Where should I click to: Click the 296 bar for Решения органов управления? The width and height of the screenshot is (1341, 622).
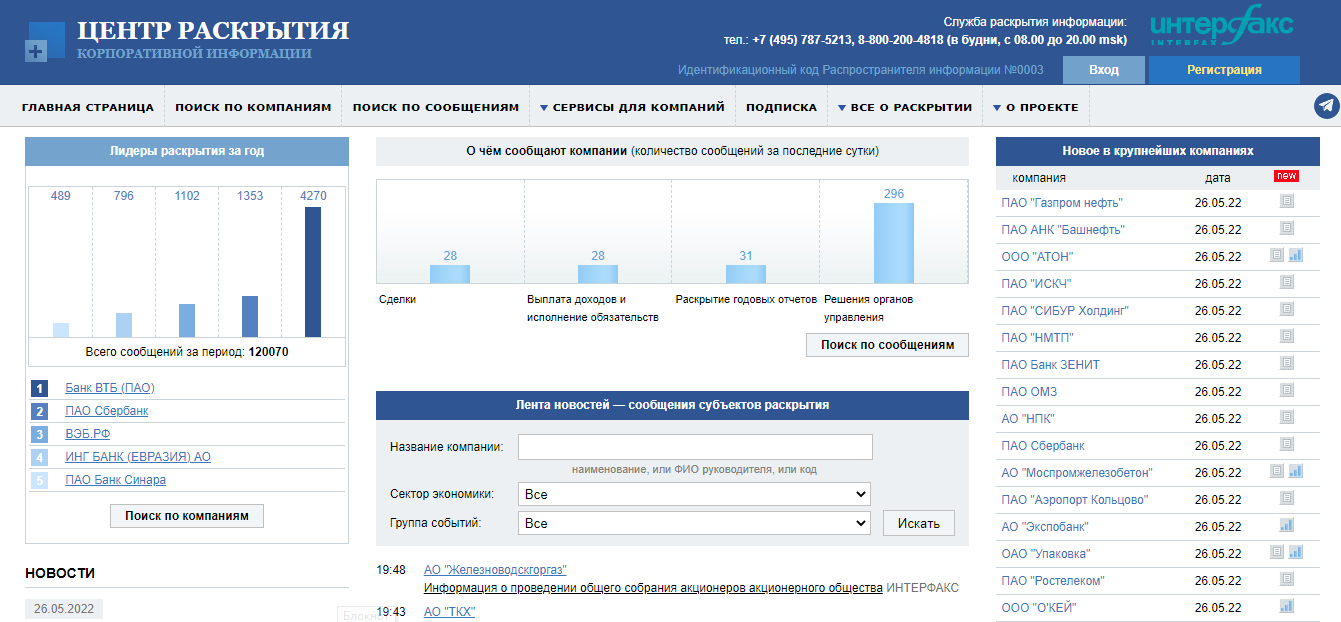(894, 243)
